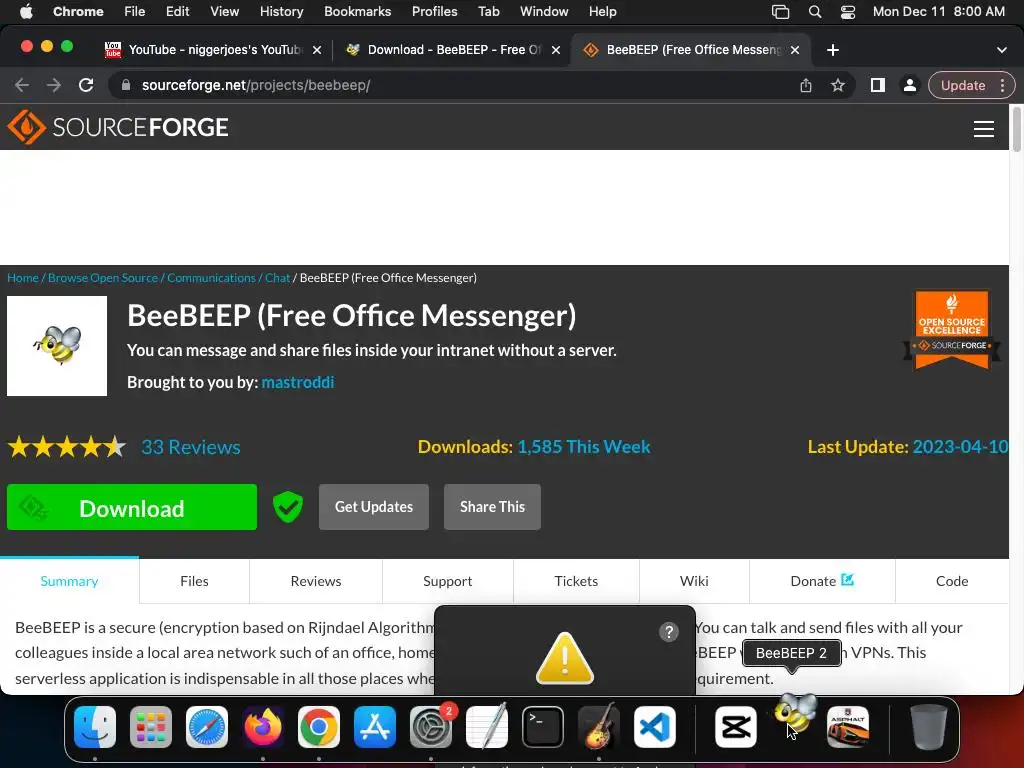The image size is (1024, 768).
Task: Click the Communications breadcrumb link
Action: click(x=211, y=278)
